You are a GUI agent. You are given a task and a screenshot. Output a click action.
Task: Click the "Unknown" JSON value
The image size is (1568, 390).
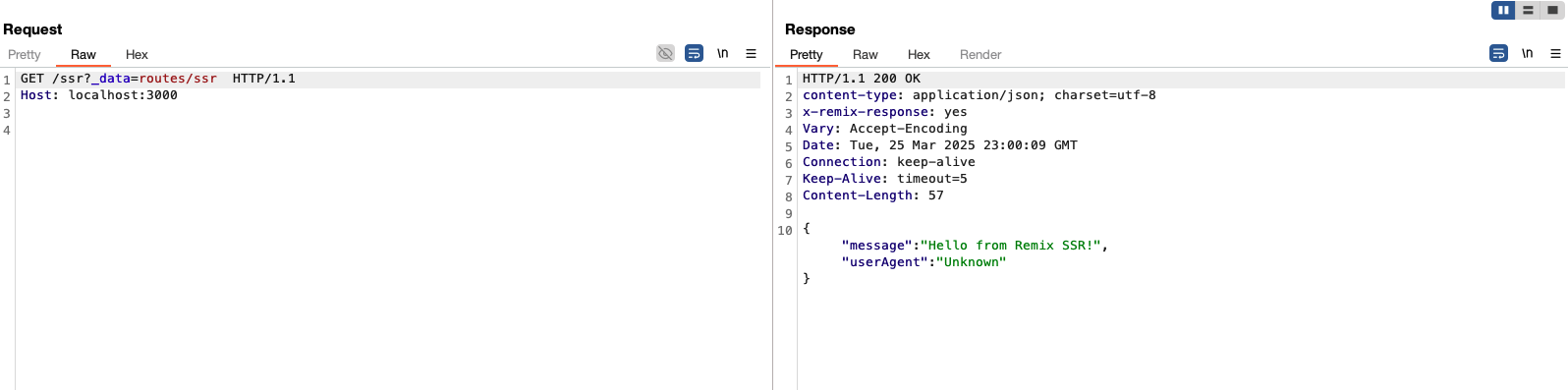tap(972, 262)
